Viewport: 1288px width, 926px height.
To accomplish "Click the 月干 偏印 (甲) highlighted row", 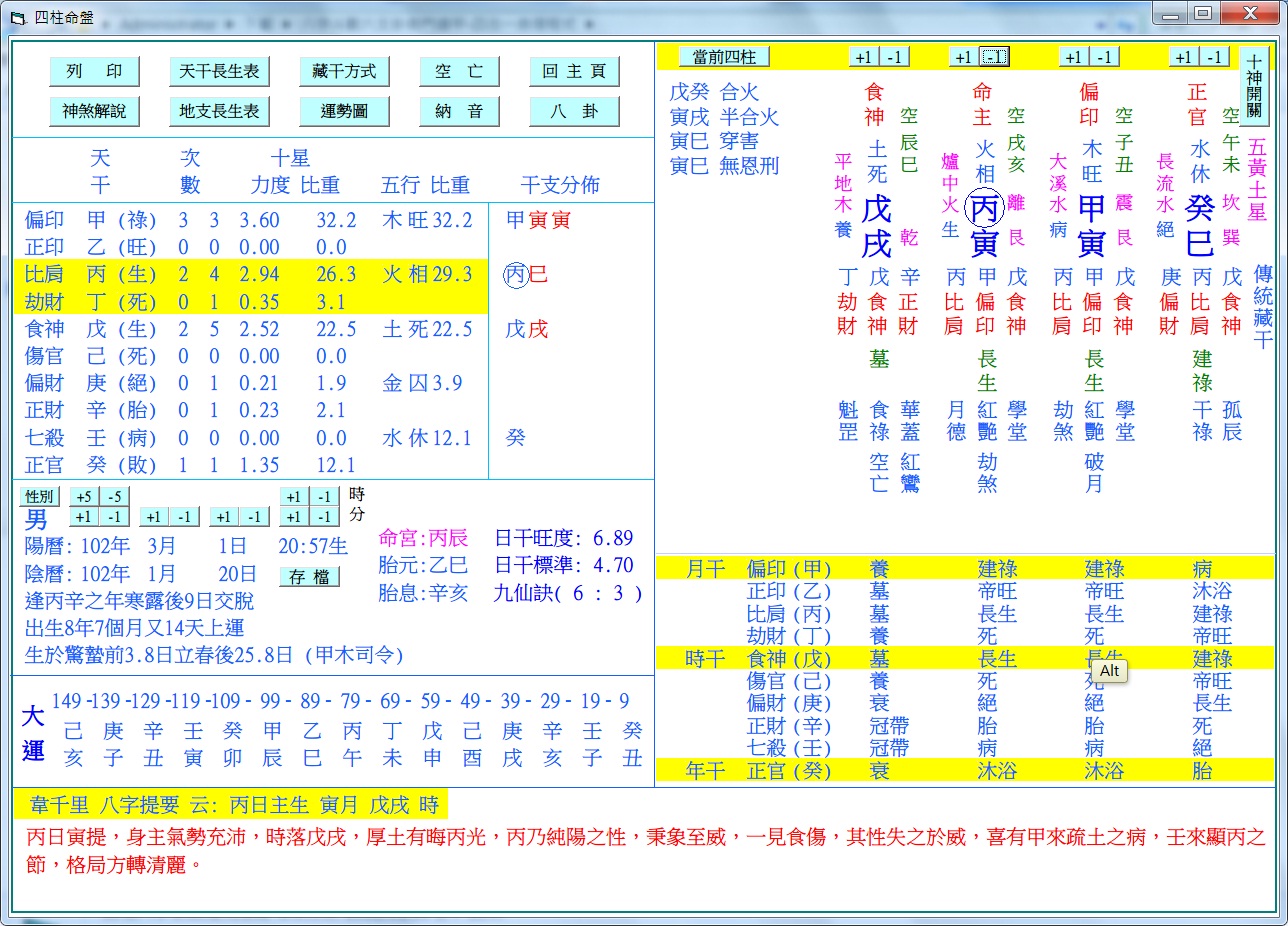I will (965, 569).
